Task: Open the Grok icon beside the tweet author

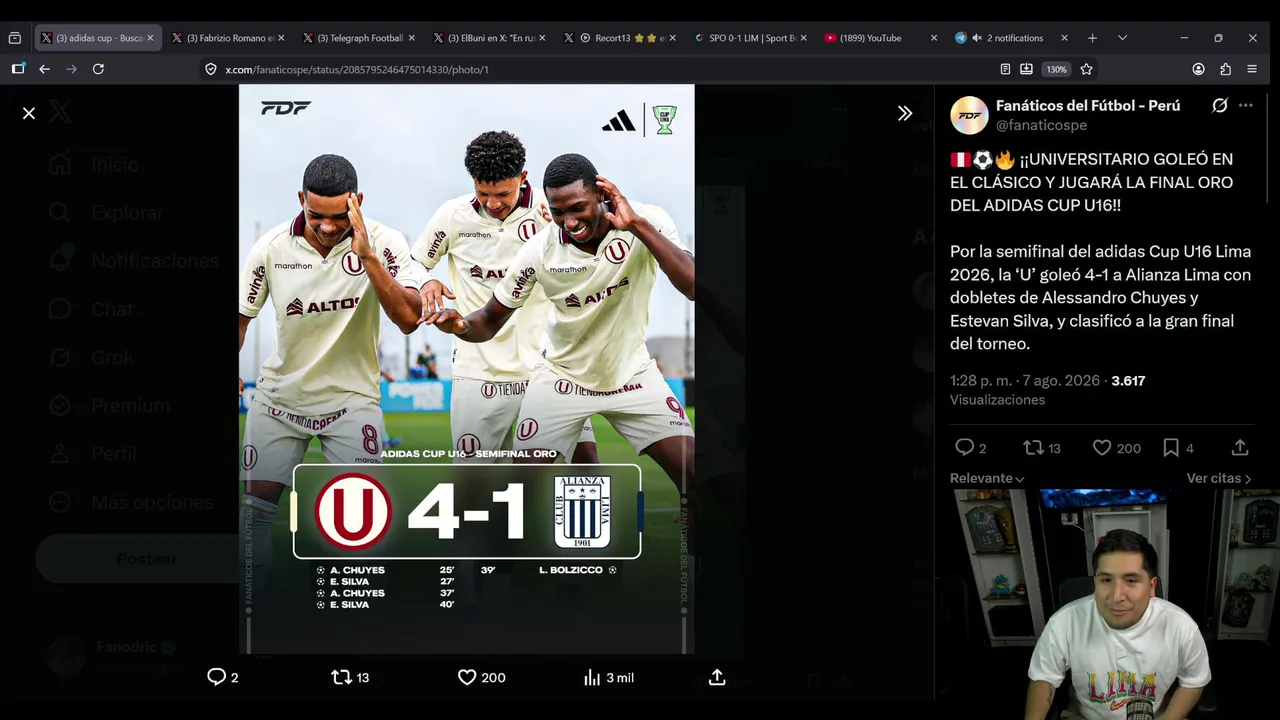Action: click(x=1220, y=105)
